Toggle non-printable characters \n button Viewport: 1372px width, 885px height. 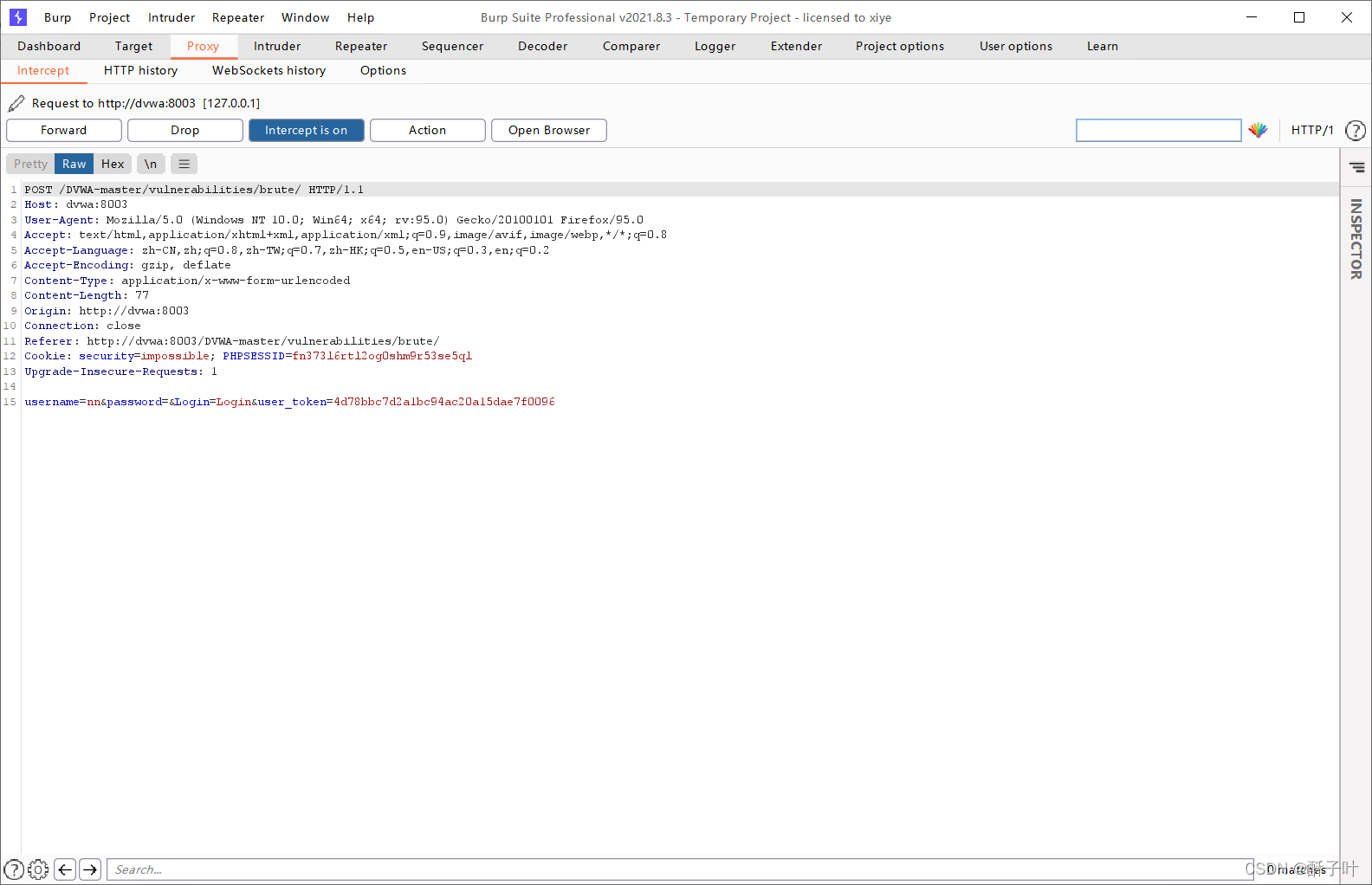coord(151,164)
